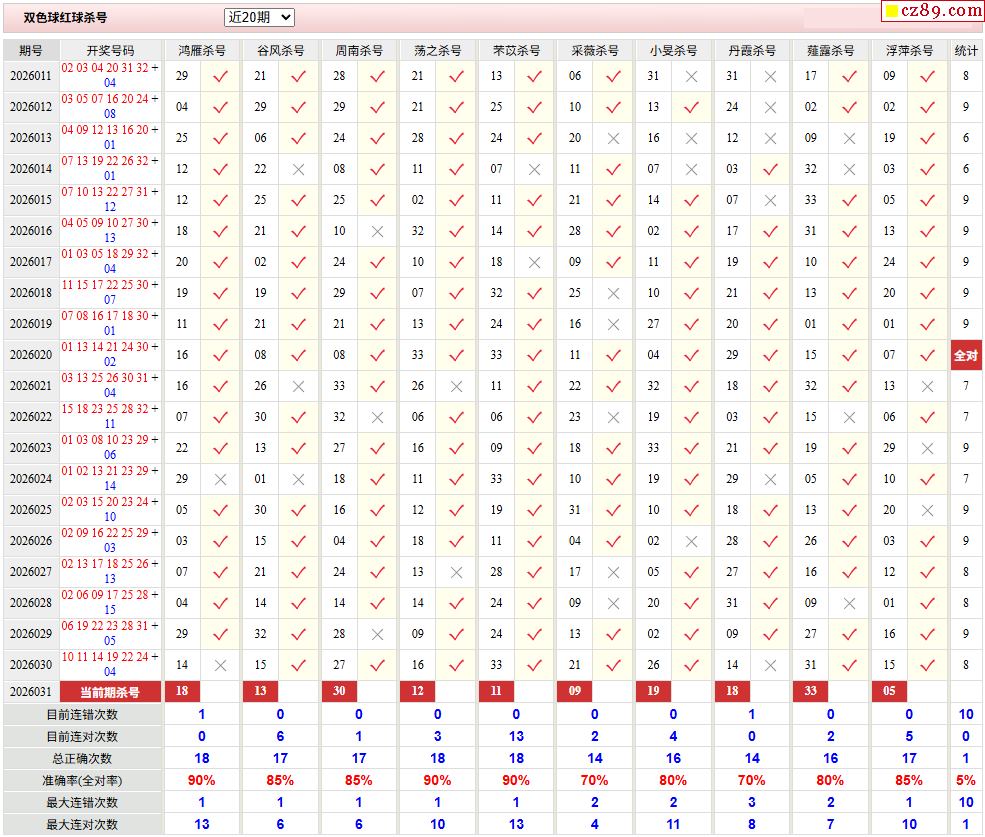The width and height of the screenshot is (985, 837).
Task: Select the 开奖号码 column header
Action: tap(110, 50)
